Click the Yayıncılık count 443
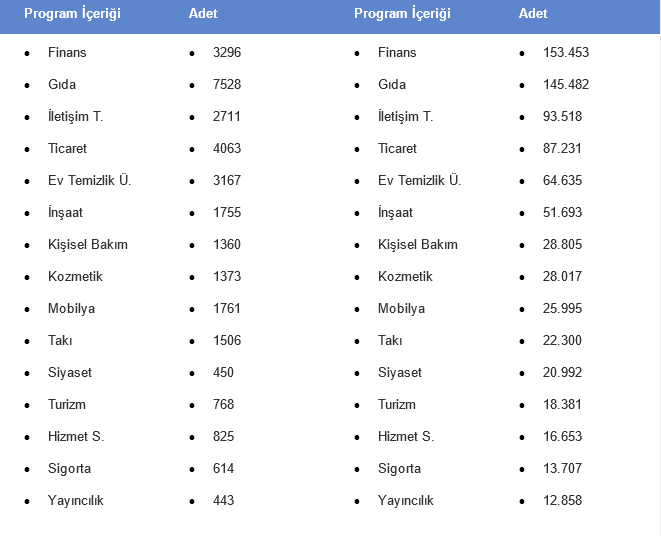 coord(223,500)
